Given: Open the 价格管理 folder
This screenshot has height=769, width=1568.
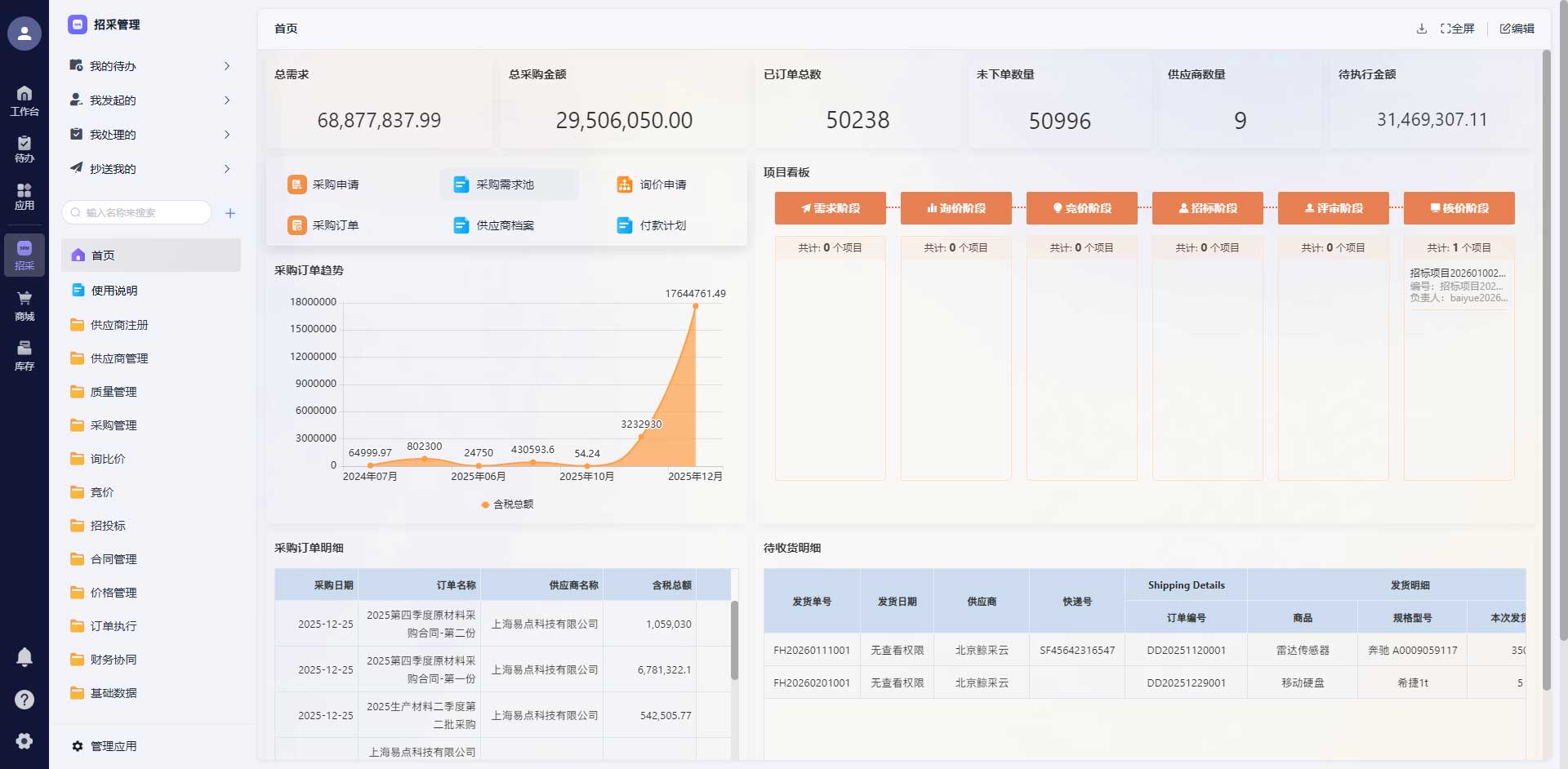Looking at the screenshot, I should pos(151,593).
